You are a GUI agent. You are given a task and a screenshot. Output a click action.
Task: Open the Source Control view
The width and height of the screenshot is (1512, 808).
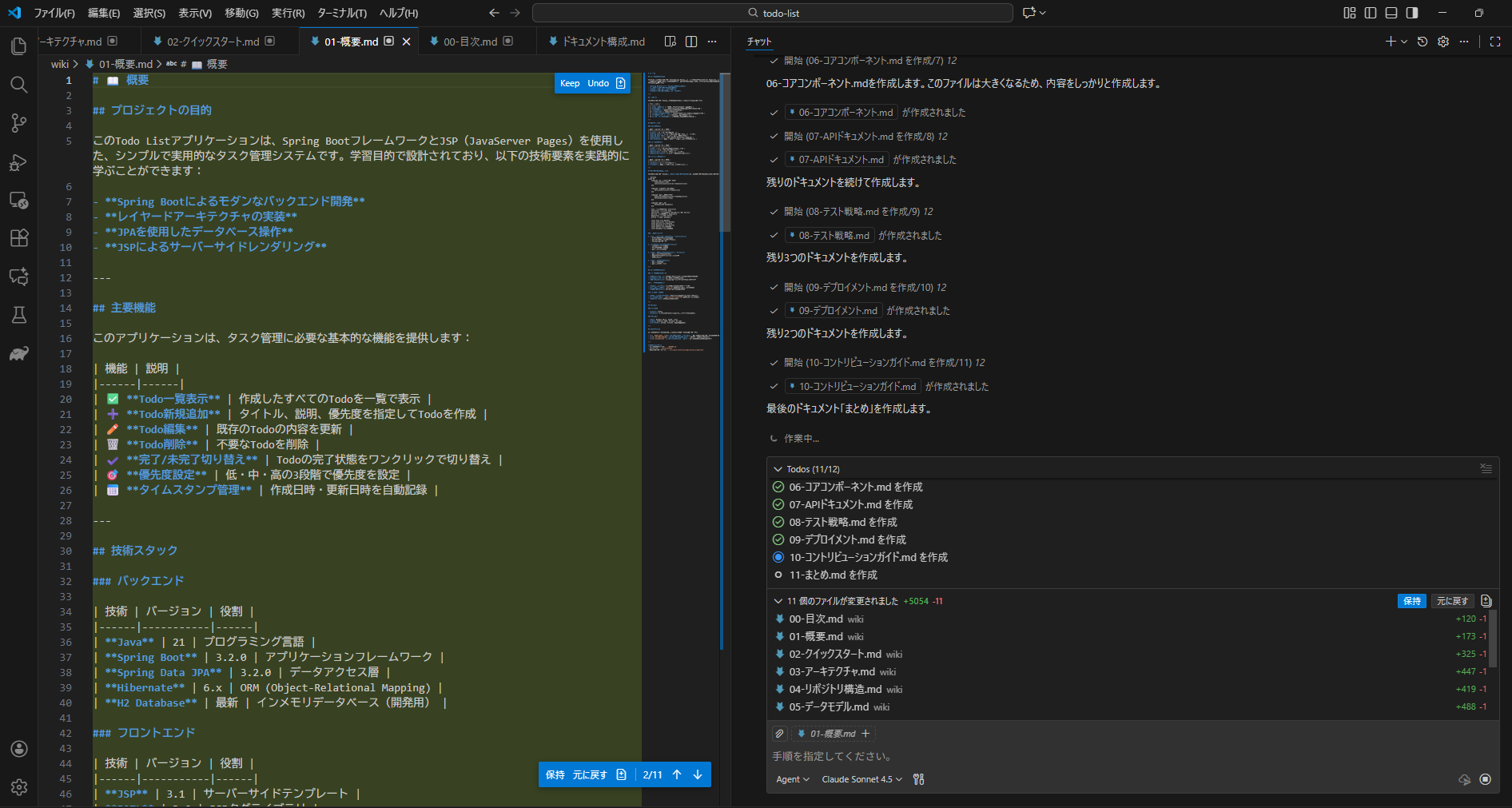[19, 122]
